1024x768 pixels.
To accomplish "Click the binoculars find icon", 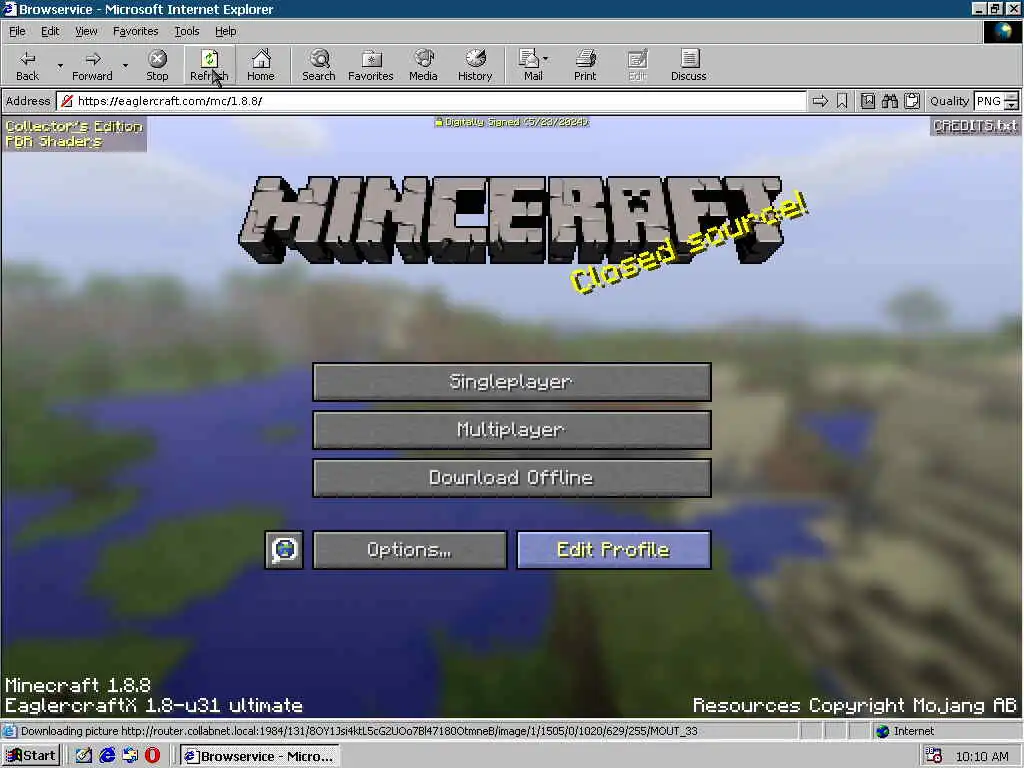I will point(889,101).
